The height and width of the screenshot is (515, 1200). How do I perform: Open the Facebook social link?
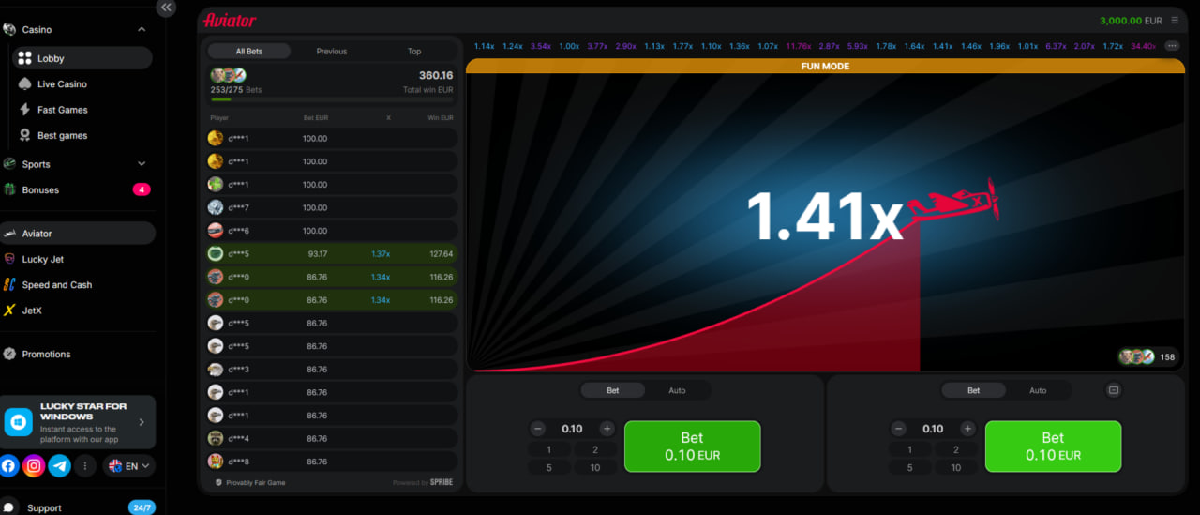click(9, 466)
